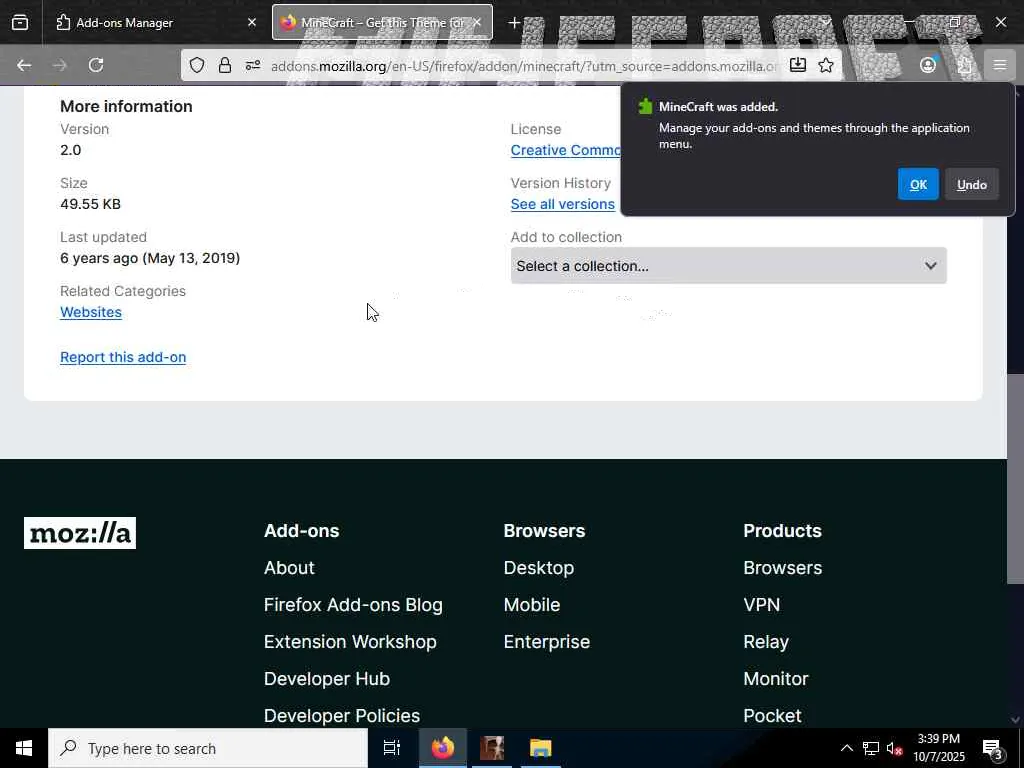Open the Developer Policies link
The width and height of the screenshot is (1024, 768).
342,716
